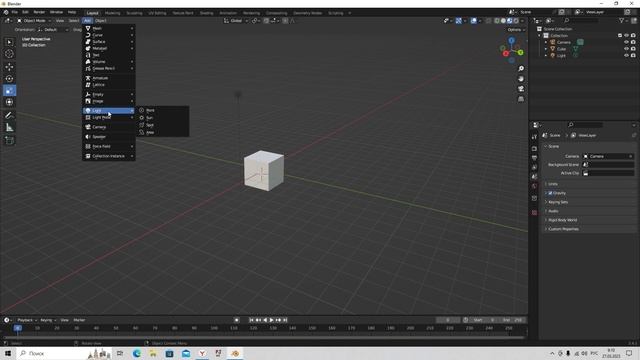This screenshot has height=360, width=640.
Task: Click the green Y axis on navigation gizmo
Action: tap(520, 52)
